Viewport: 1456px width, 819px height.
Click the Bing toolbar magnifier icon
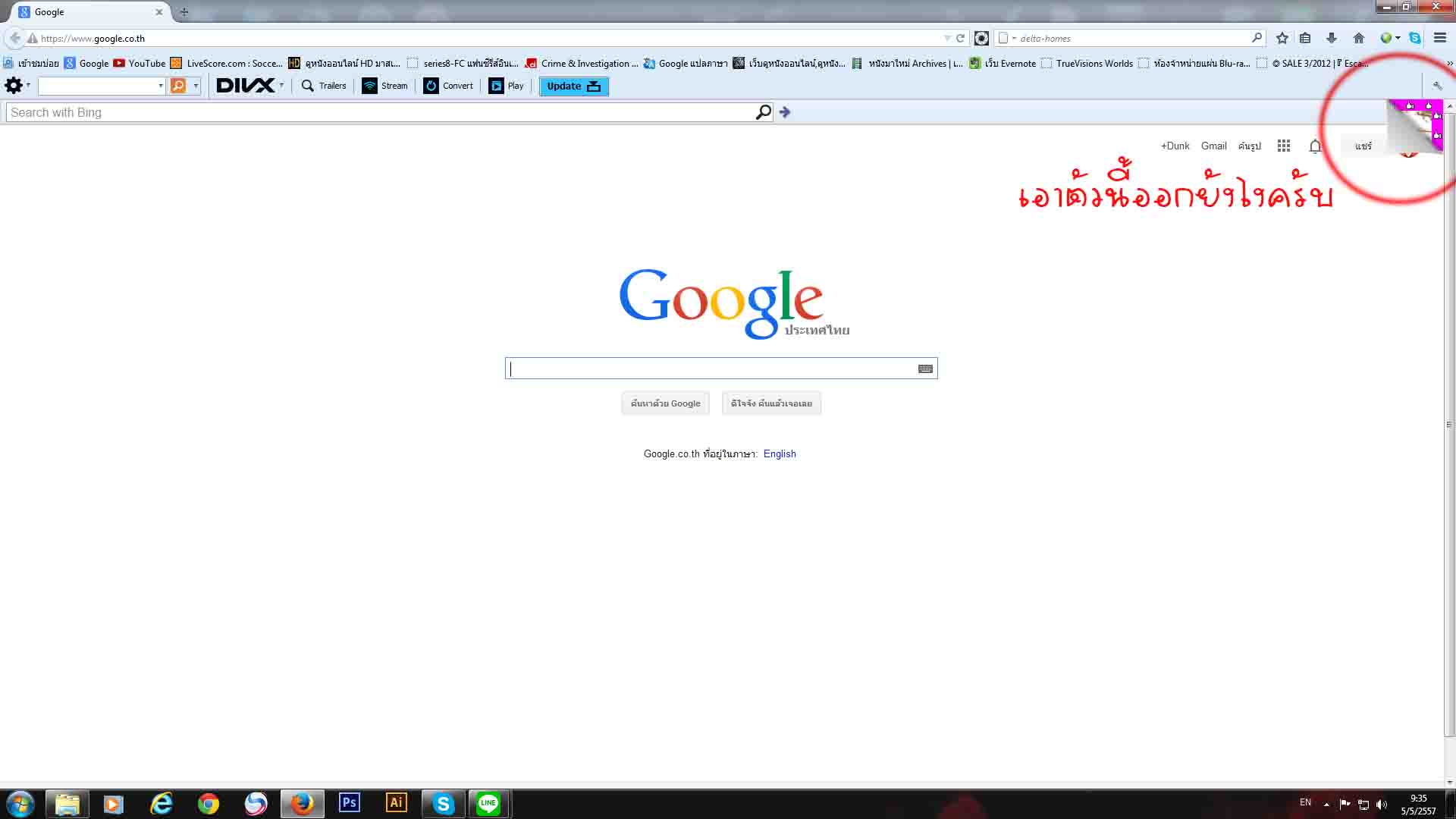764,112
